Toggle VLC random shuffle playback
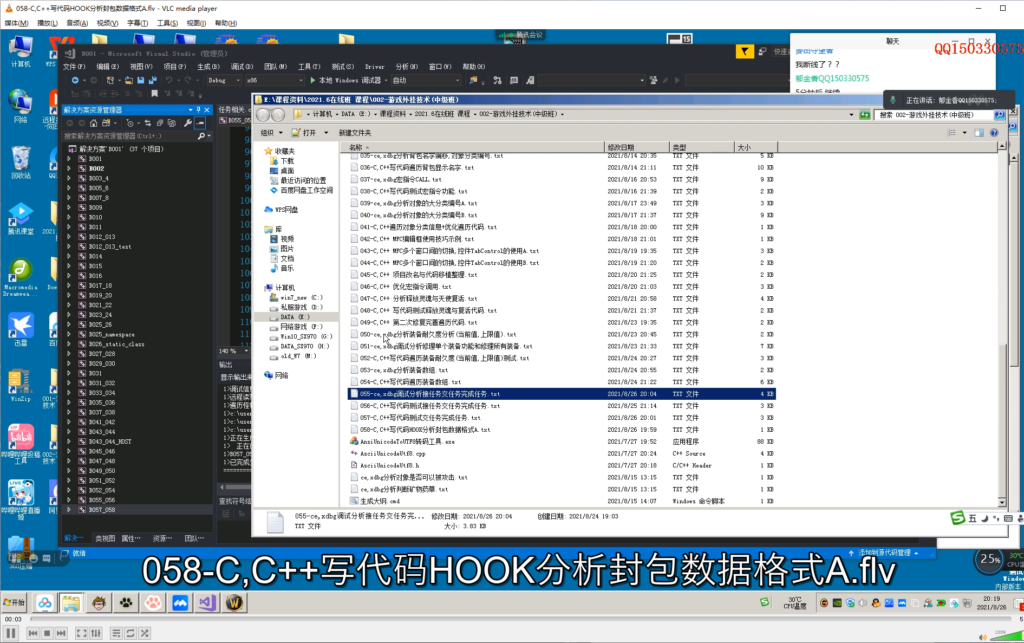 (145, 633)
